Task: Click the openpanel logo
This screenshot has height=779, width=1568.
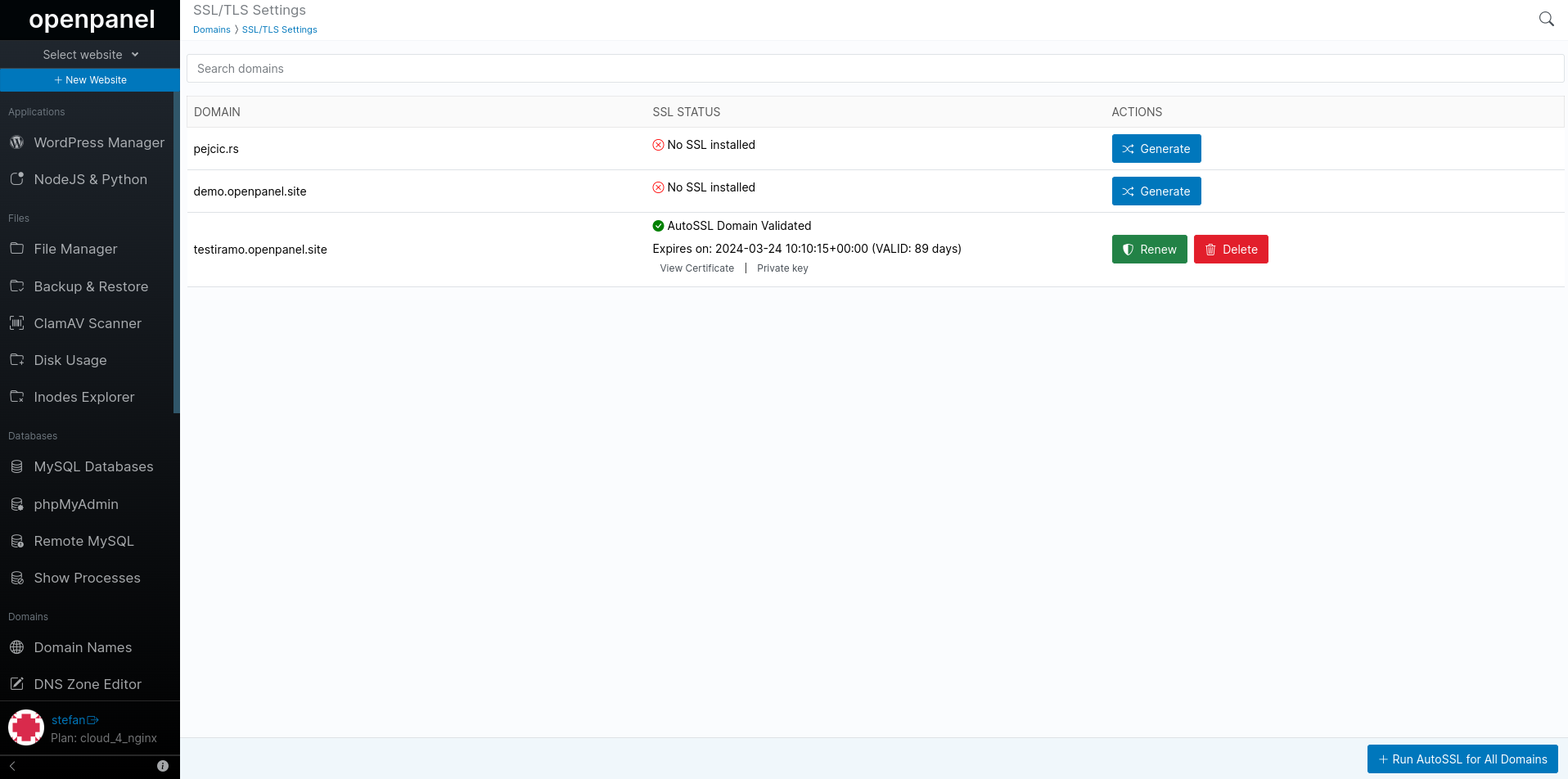Action: (x=92, y=20)
